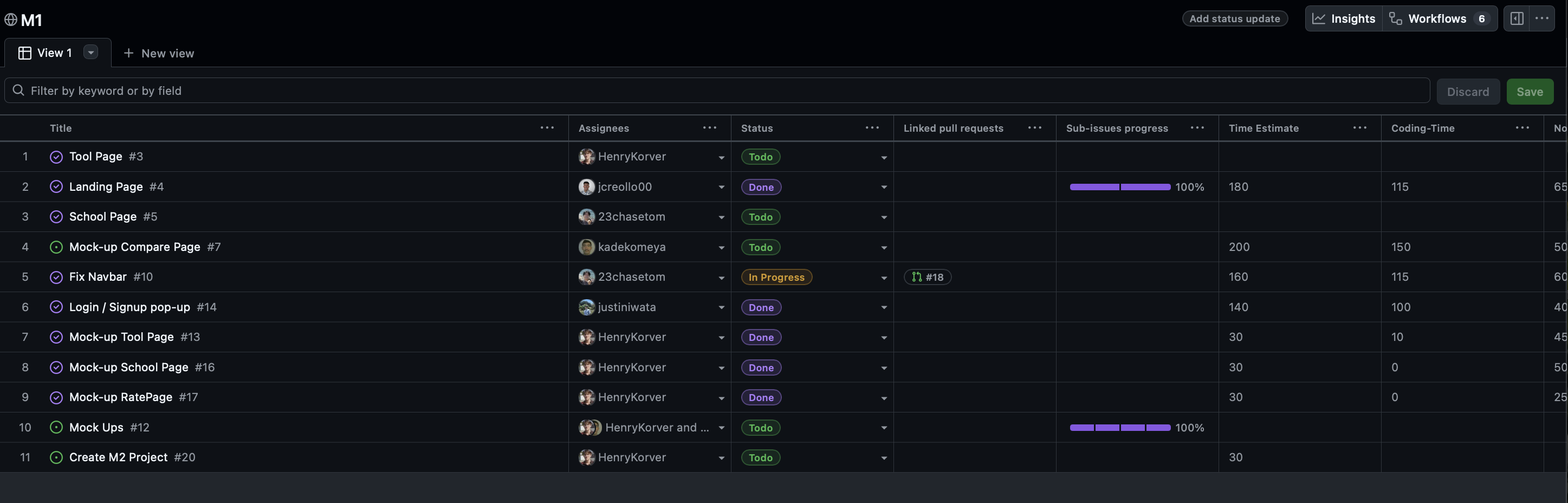
Task: Open status dropdown for Fix Navbar row
Action: coord(883,278)
